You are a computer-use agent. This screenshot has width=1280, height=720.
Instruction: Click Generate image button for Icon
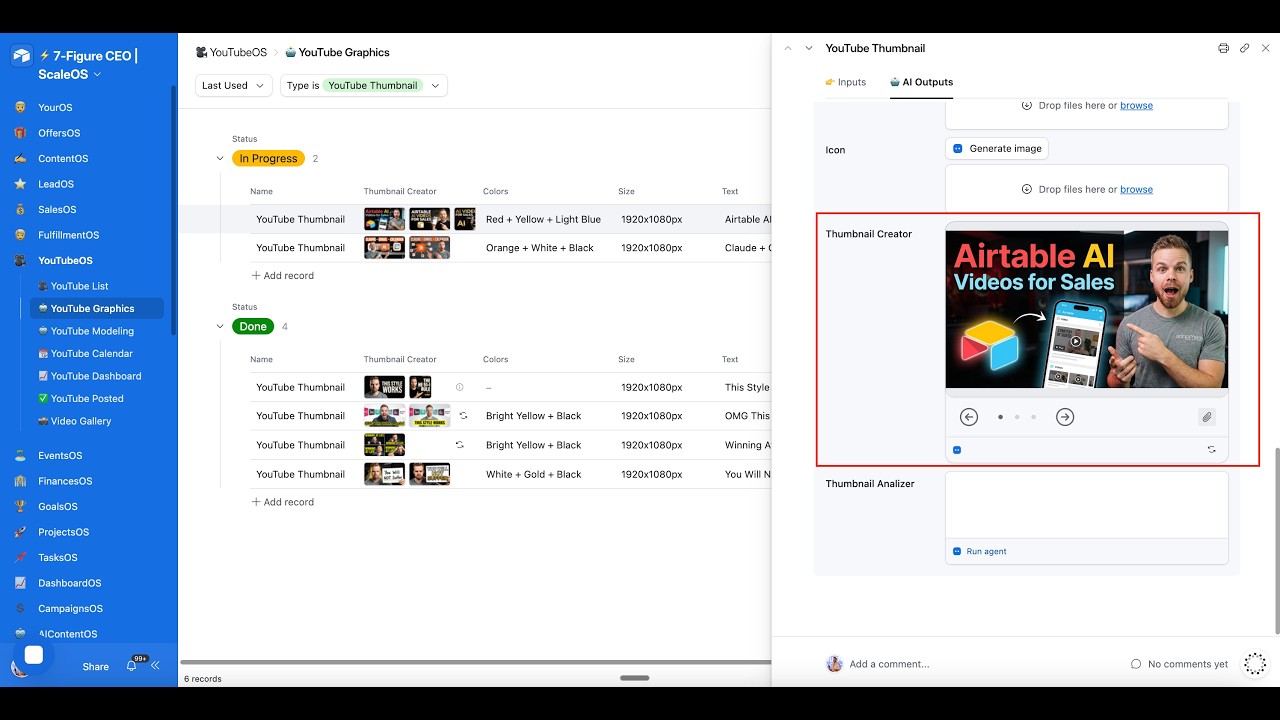[997, 148]
